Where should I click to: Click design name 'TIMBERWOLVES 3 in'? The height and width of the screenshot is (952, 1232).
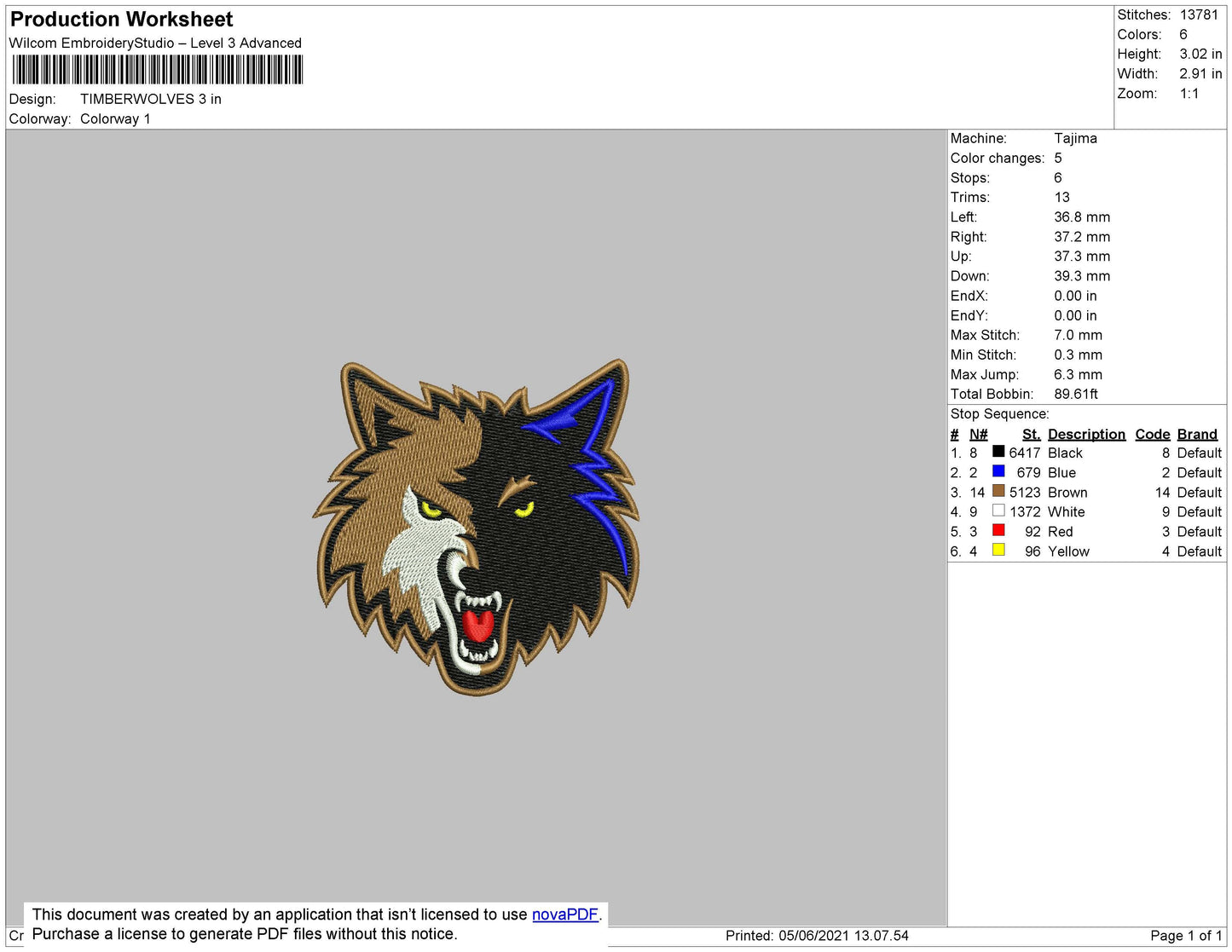151,99
